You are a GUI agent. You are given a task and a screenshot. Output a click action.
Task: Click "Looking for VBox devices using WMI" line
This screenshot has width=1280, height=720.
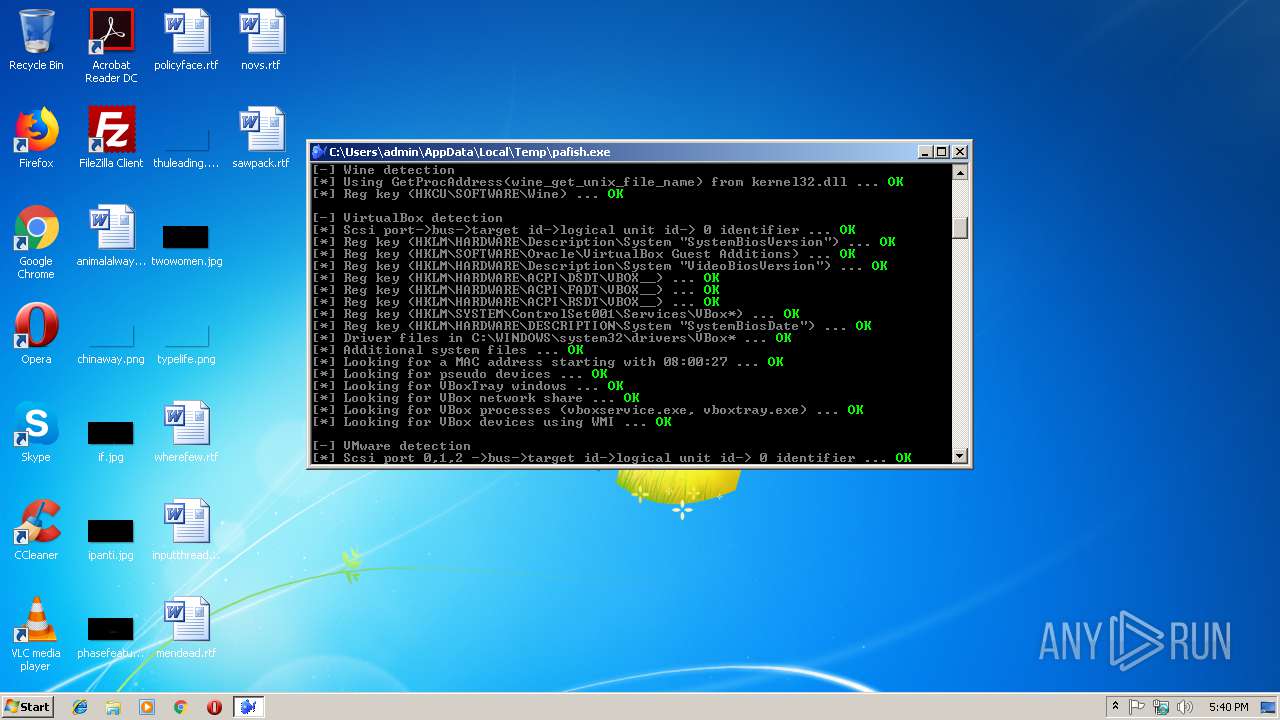[x=492, y=422]
